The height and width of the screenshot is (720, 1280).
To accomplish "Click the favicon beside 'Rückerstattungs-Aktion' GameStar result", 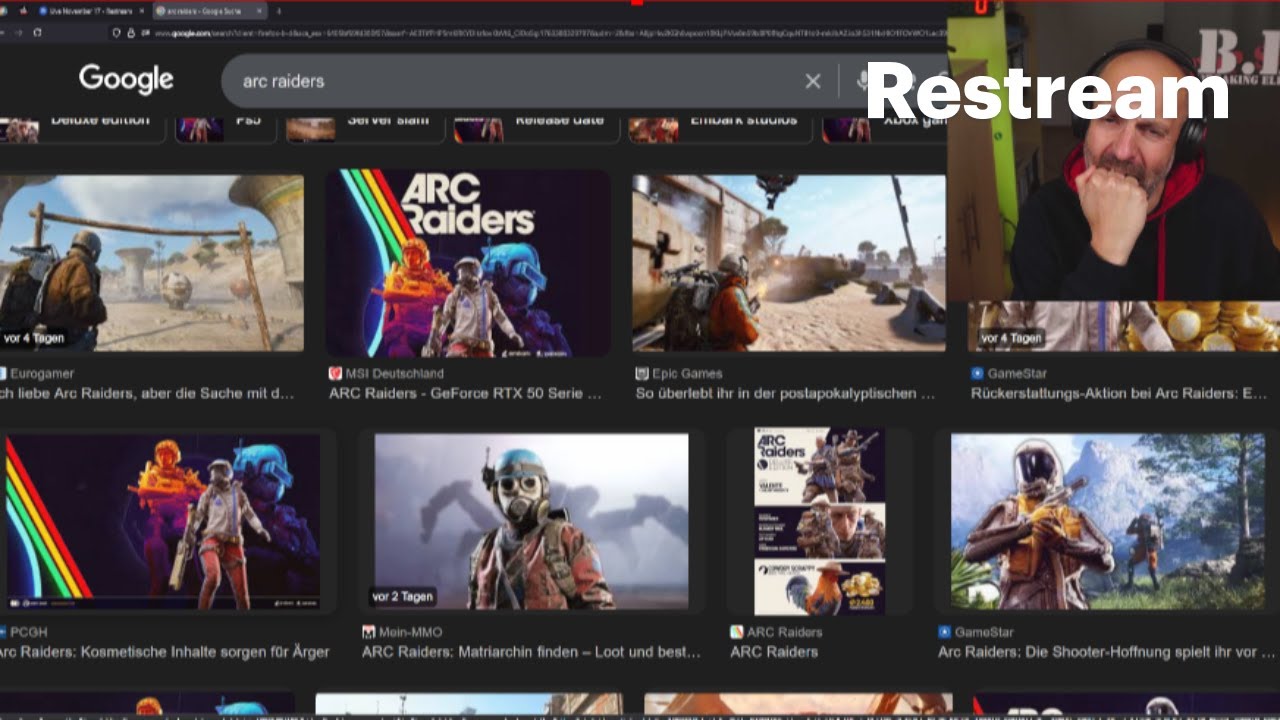I will click(x=977, y=373).
